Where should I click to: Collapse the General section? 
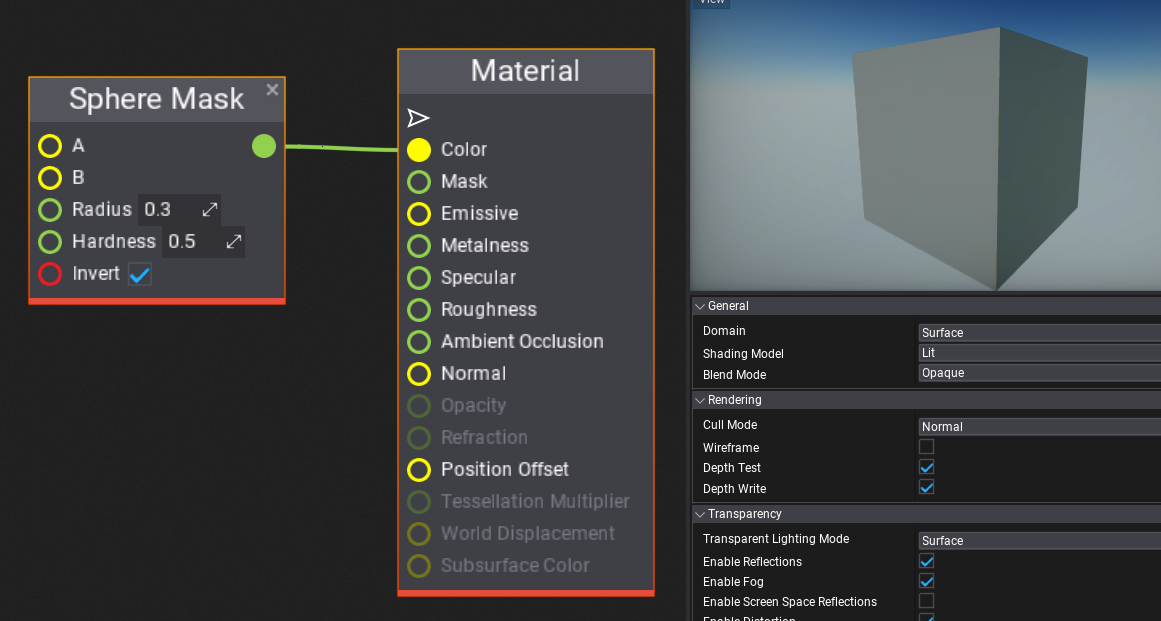[700, 306]
